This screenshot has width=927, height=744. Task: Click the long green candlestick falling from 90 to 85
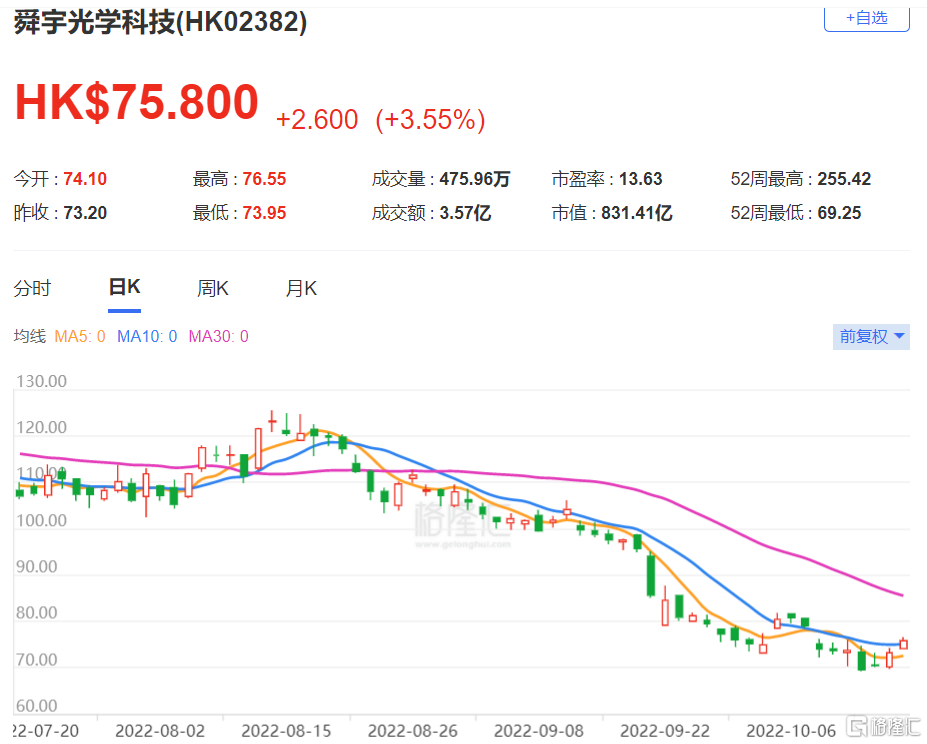point(651,575)
